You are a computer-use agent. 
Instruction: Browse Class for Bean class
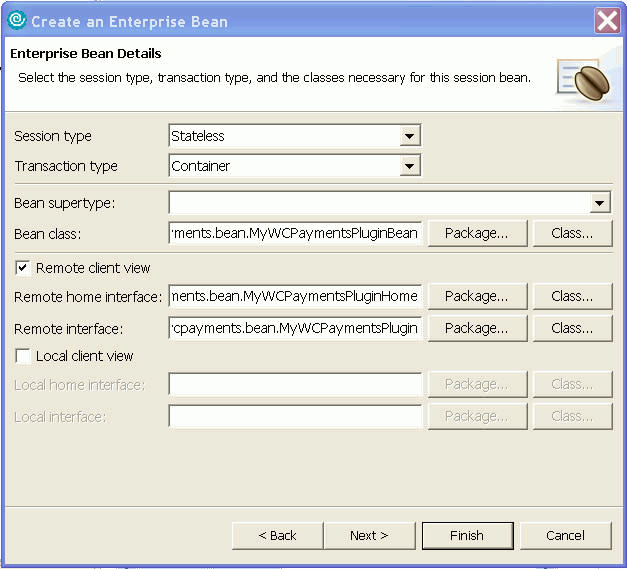coord(572,233)
